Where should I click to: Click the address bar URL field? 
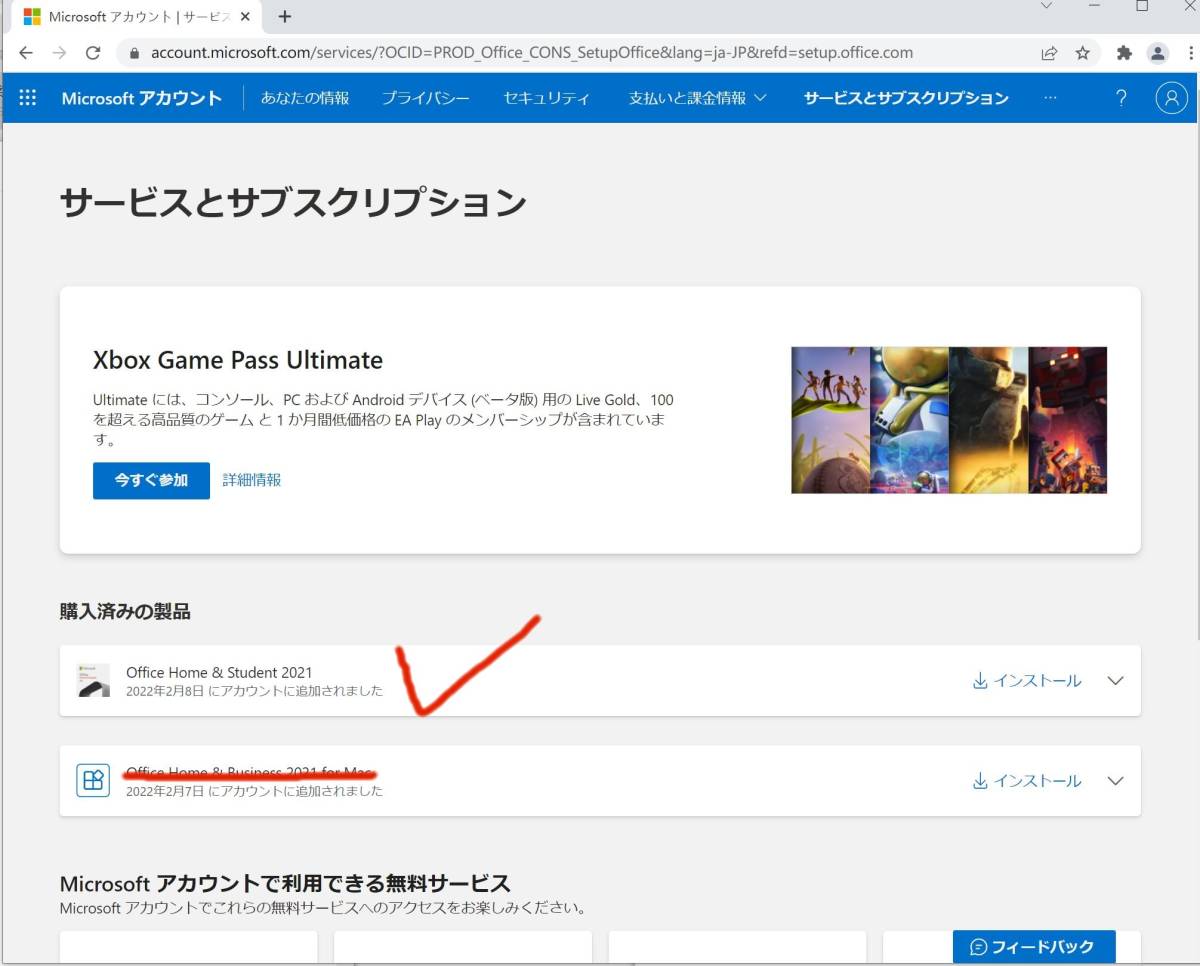pyautogui.click(x=530, y=53)
